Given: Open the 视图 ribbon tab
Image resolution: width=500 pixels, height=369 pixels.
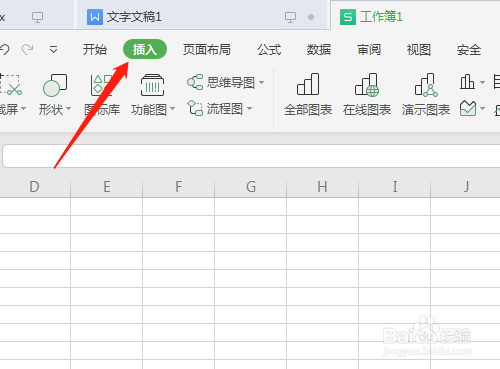Looking at the screenshot, I should (419, 50).
